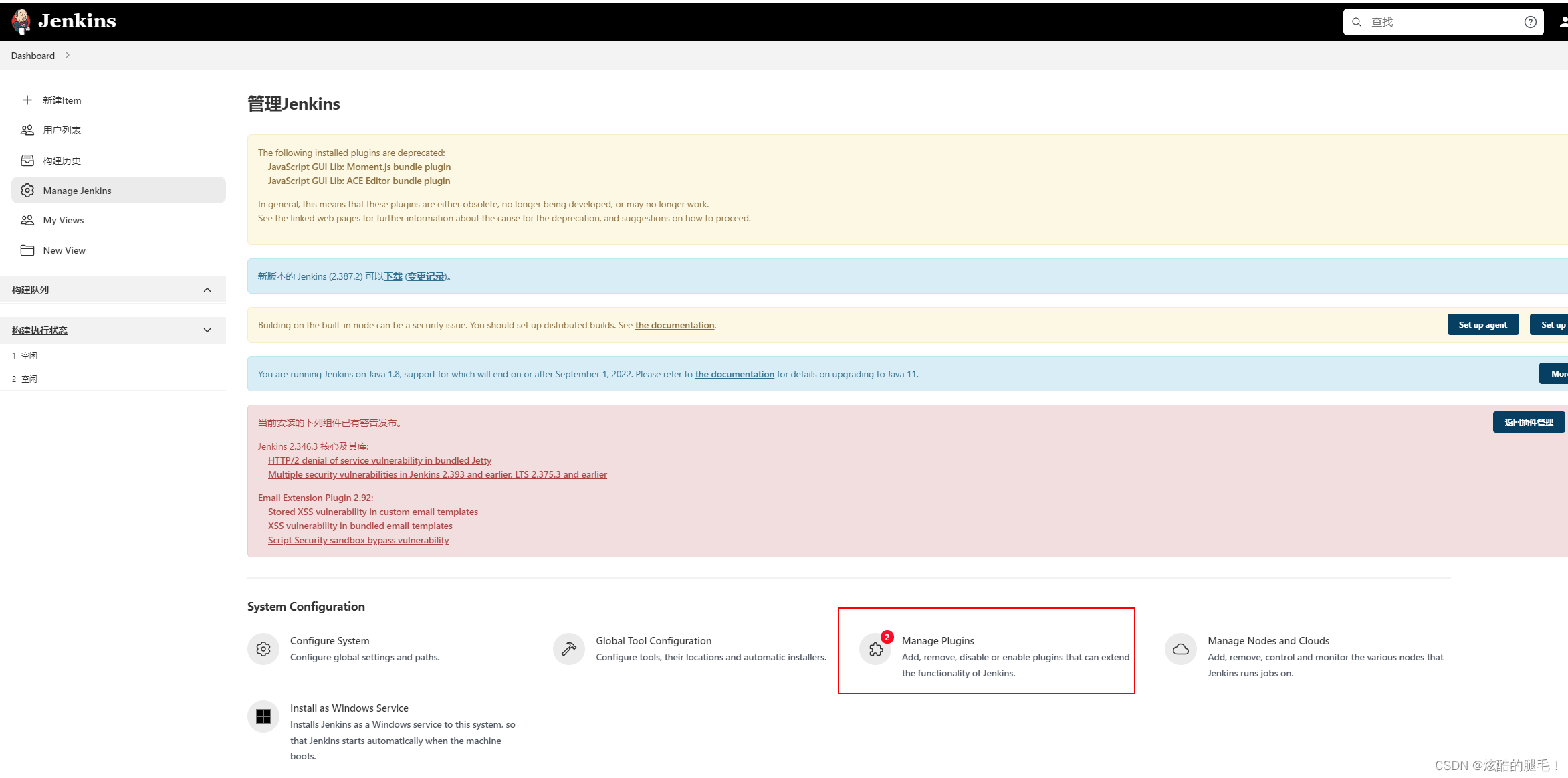Open XSS vulnerability in bundled email templates link

(x=360, y=526)
